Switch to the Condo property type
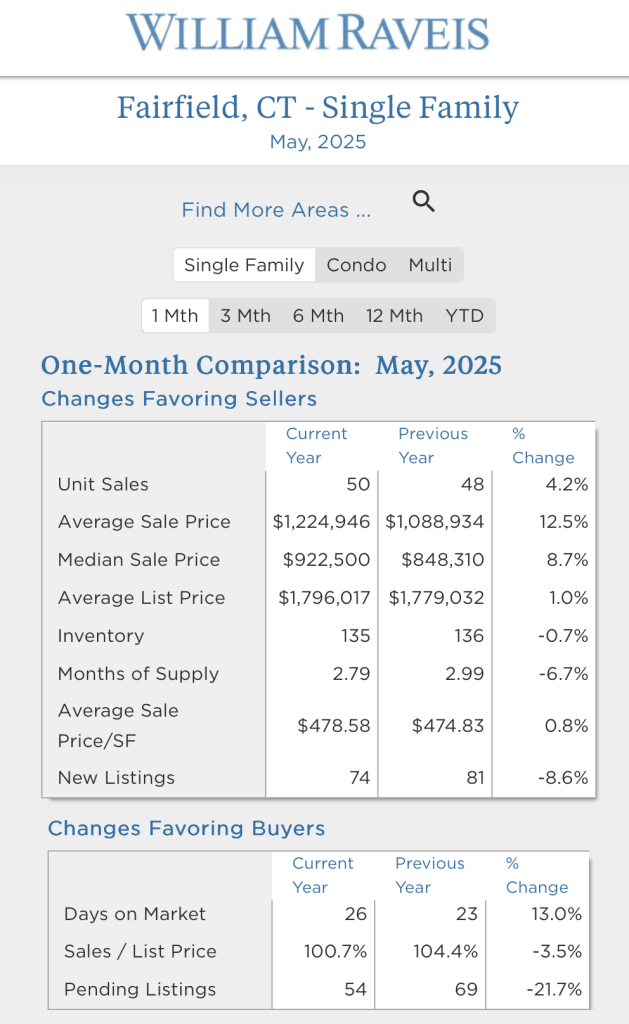This screenshot has height=1024, width=629. coord(356,265)
